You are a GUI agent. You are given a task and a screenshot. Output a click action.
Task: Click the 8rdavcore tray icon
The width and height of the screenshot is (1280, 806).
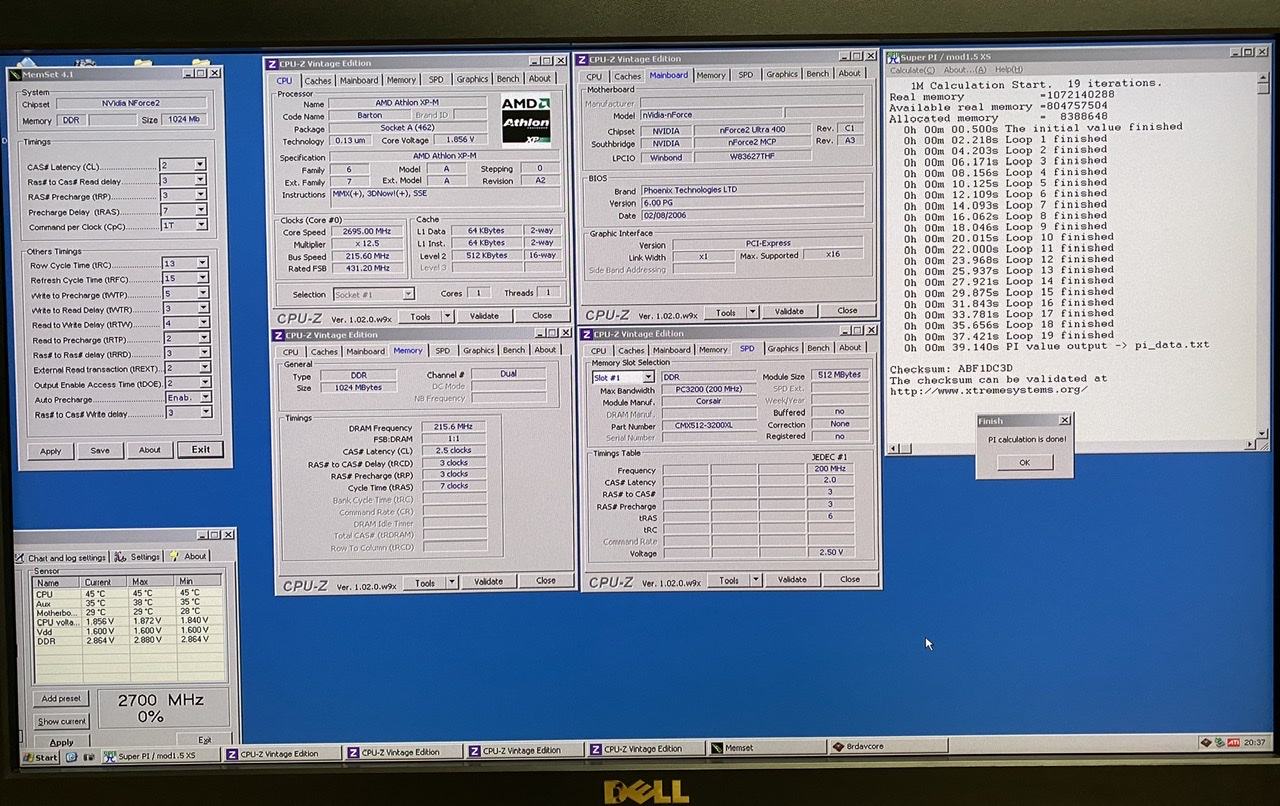pos(1206,742)
